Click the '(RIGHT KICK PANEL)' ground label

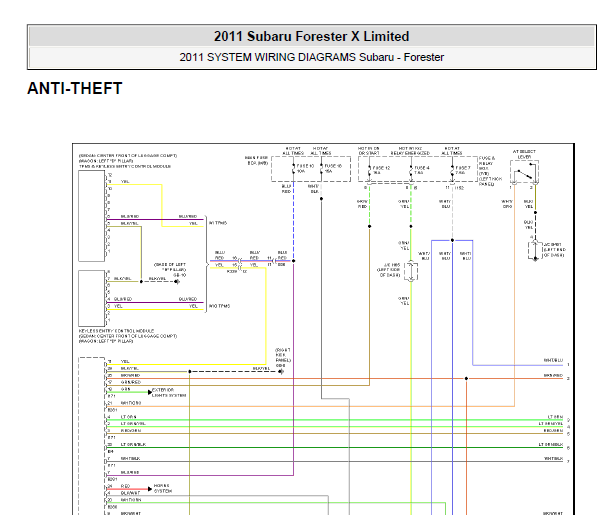point(283,355)
